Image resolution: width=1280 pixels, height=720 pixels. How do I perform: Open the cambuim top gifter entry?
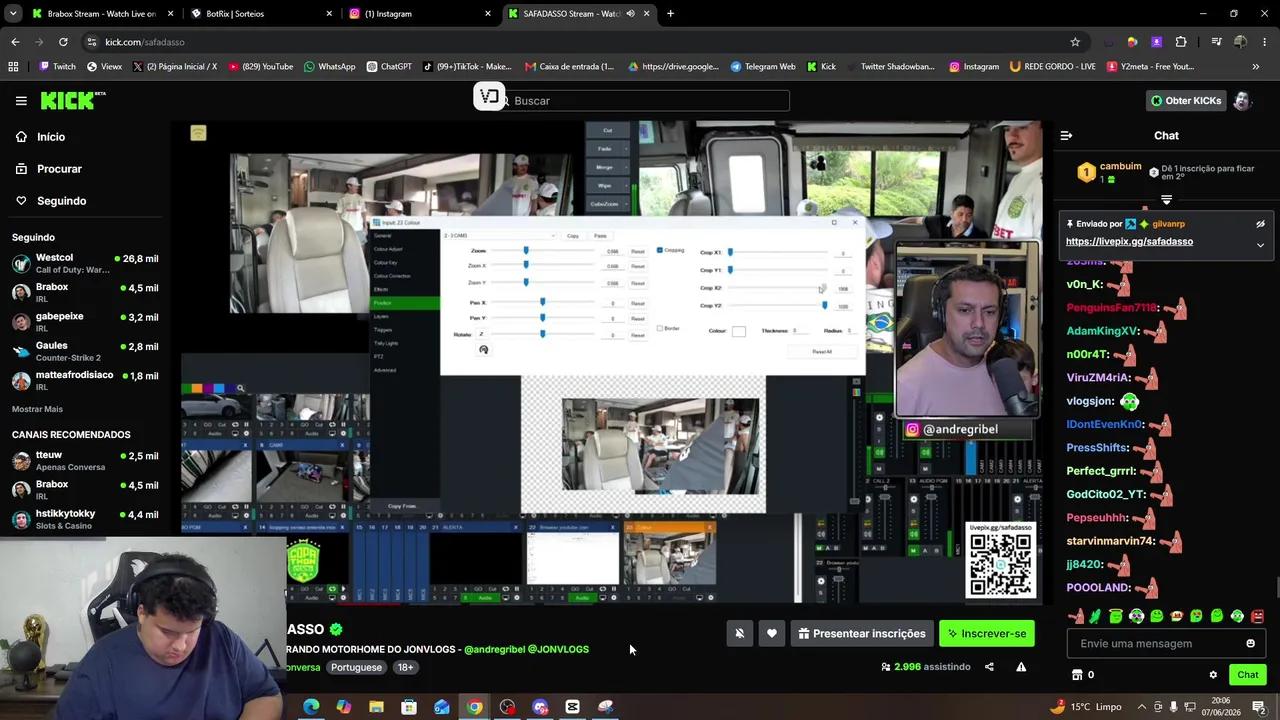(x=1110, y=172)
